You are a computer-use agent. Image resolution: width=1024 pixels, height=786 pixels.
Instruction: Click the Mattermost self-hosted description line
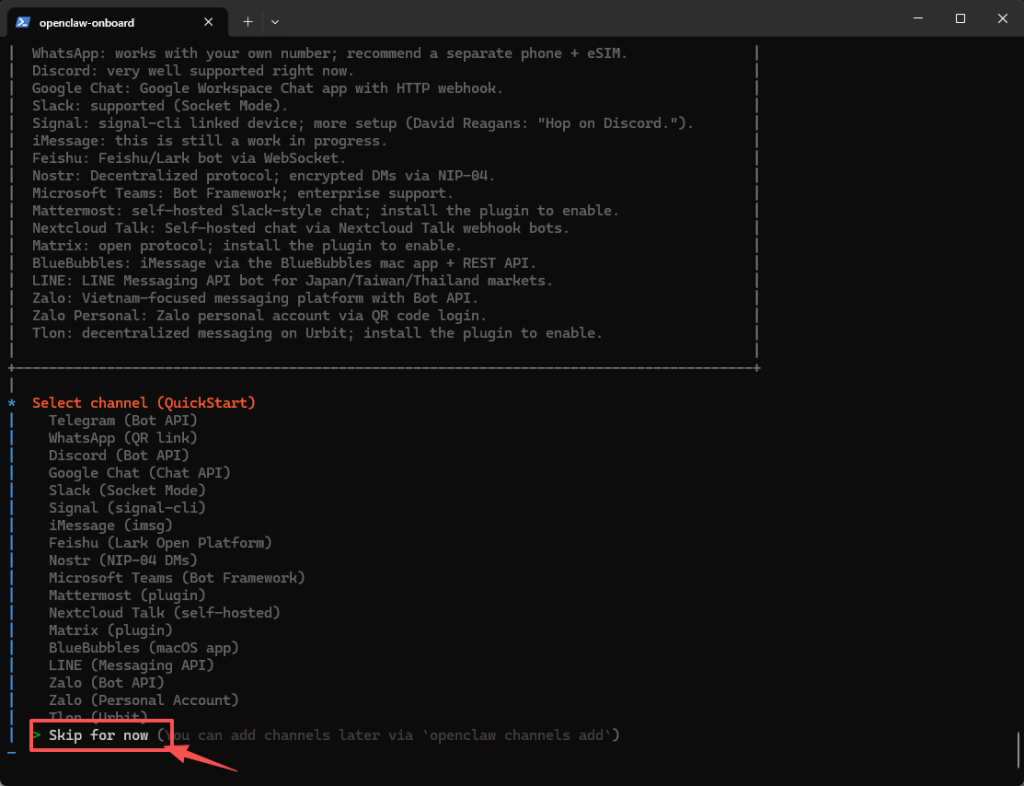click(x=326, y=211)
